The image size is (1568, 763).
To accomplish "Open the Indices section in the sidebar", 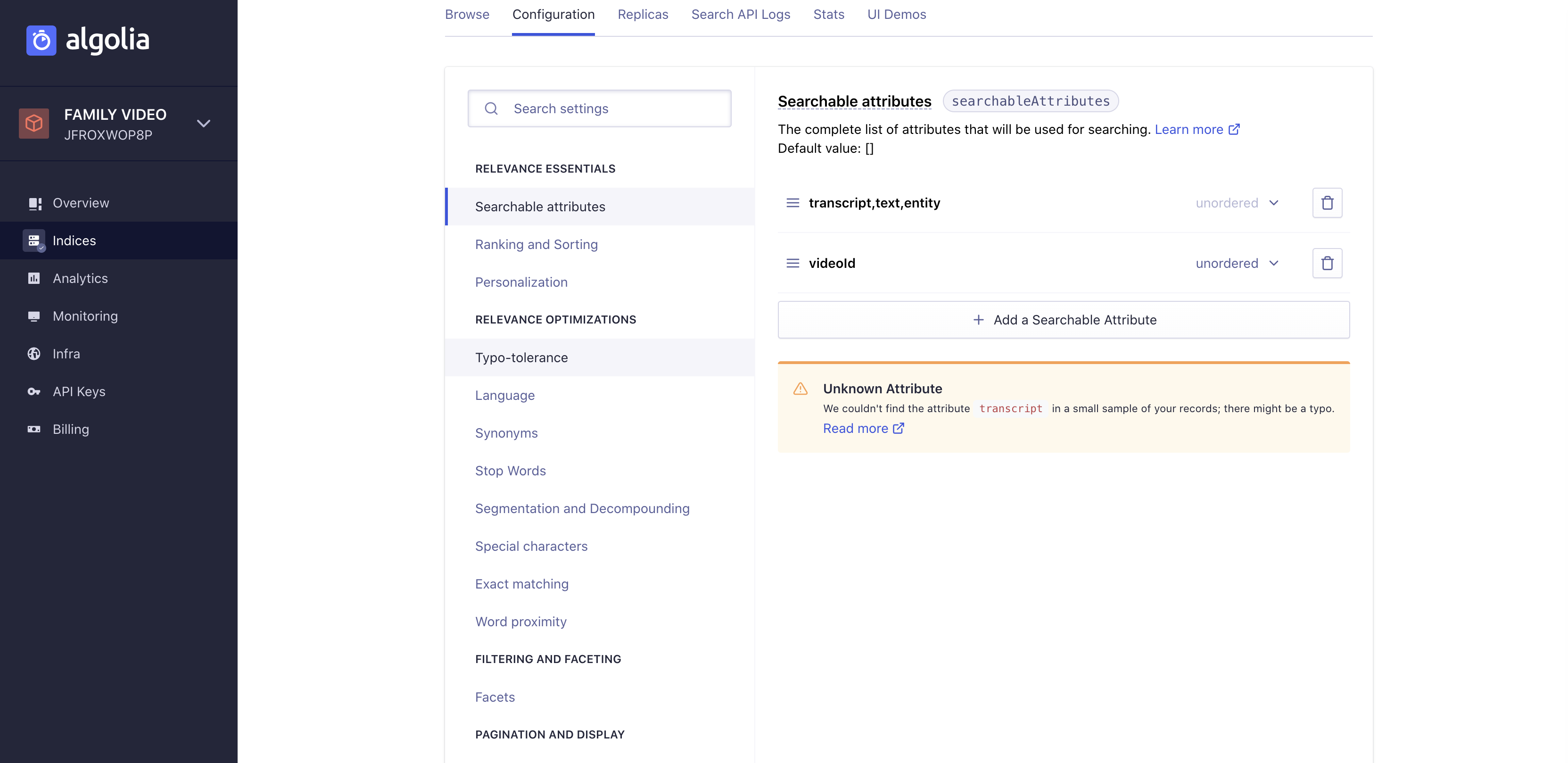I will [74, 240].
